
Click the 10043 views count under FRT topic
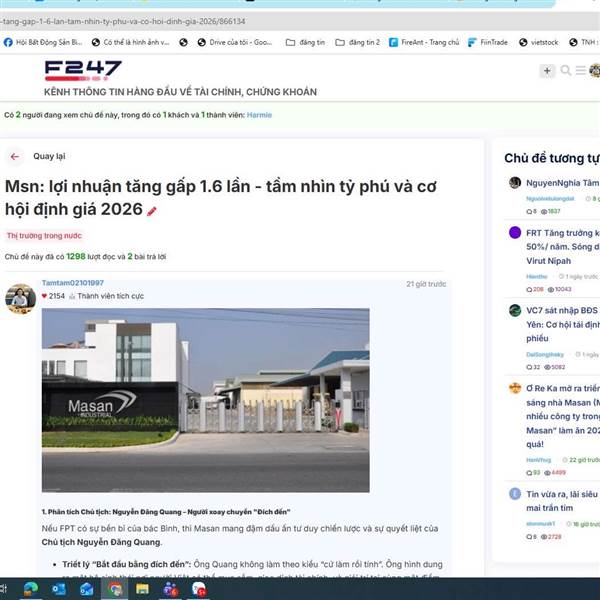point(559,289)
